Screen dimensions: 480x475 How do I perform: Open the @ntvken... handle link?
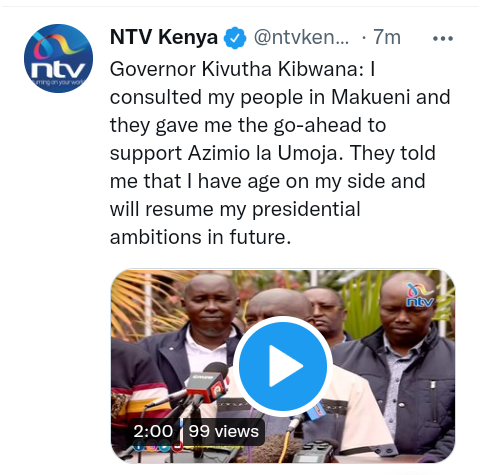point(301,37)
